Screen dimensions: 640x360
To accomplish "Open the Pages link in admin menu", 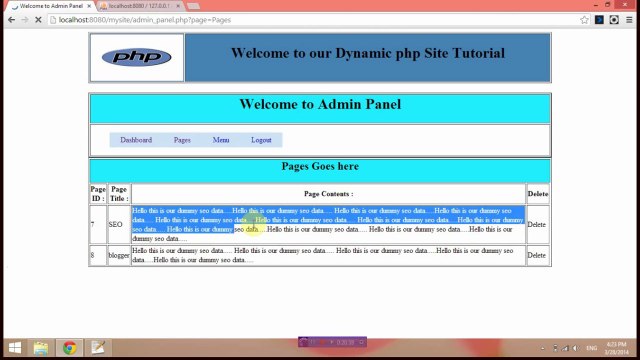I will pyautogui.click(x=182, y=140).
